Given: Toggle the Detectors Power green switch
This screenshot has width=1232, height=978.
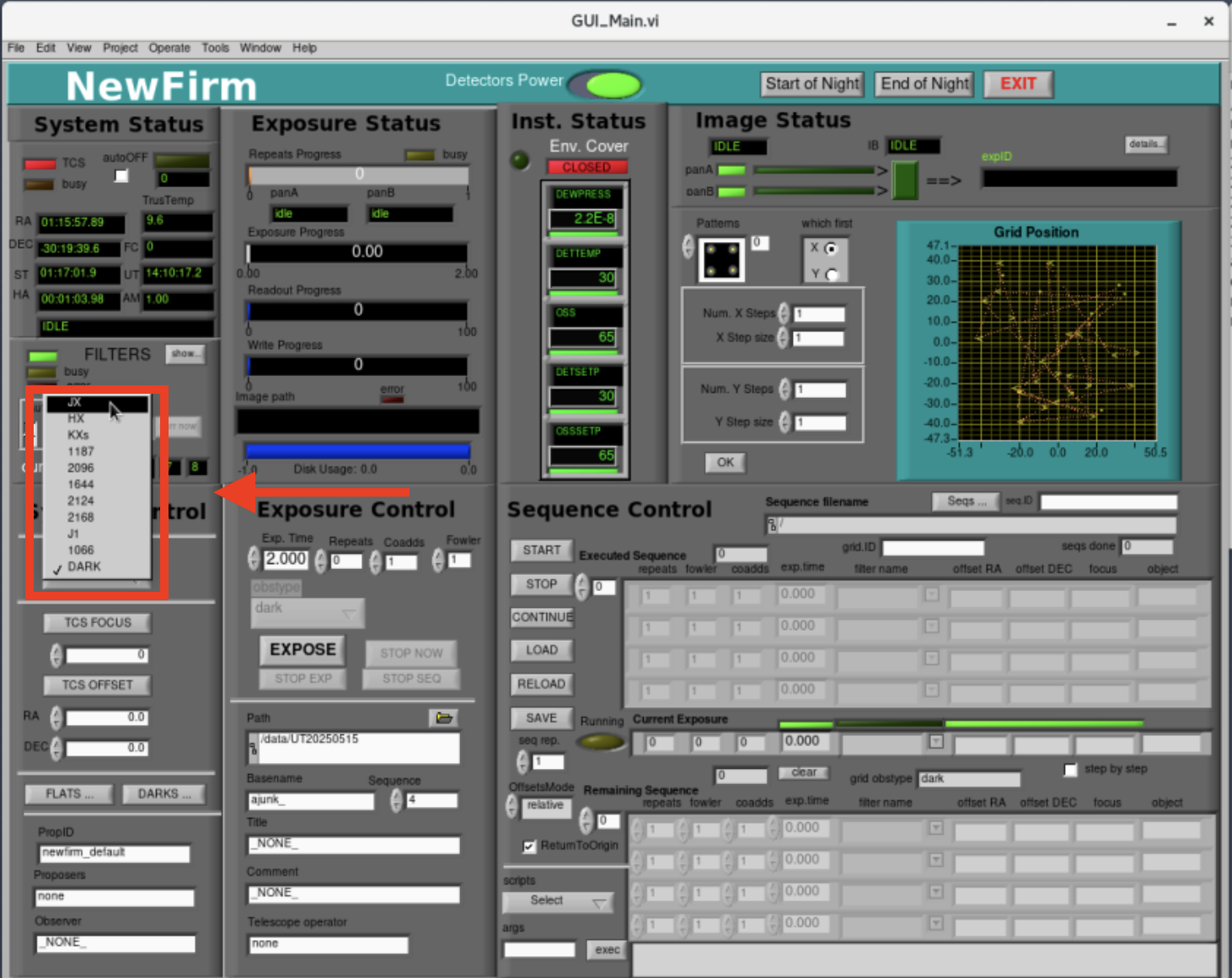Looking at the screenshot, I should [607, 84].
